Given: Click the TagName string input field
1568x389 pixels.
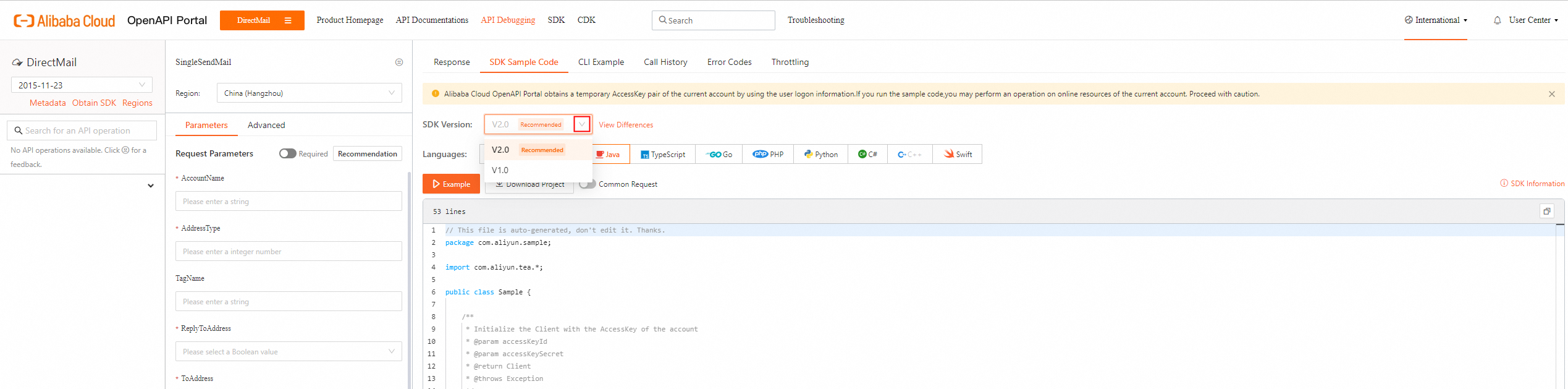Looking at the screenshot, I should [289, 301].
